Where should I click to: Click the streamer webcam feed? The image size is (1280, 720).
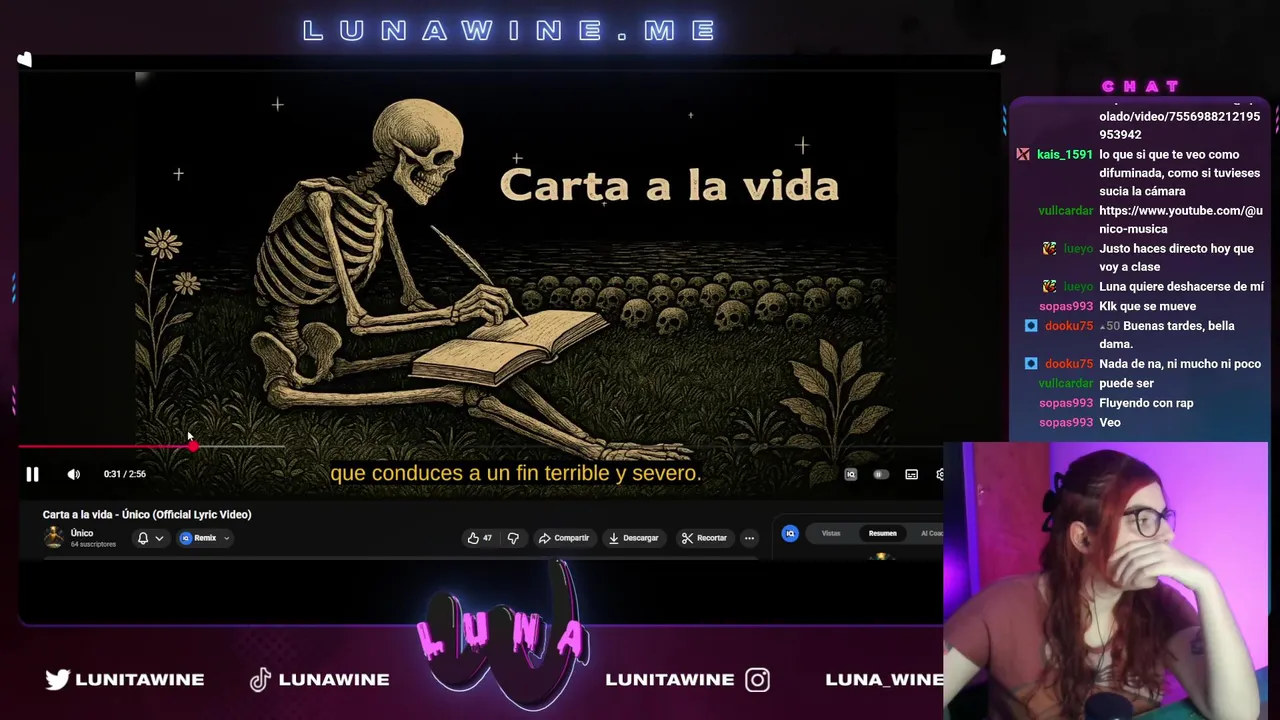[x=1106, y=580]
